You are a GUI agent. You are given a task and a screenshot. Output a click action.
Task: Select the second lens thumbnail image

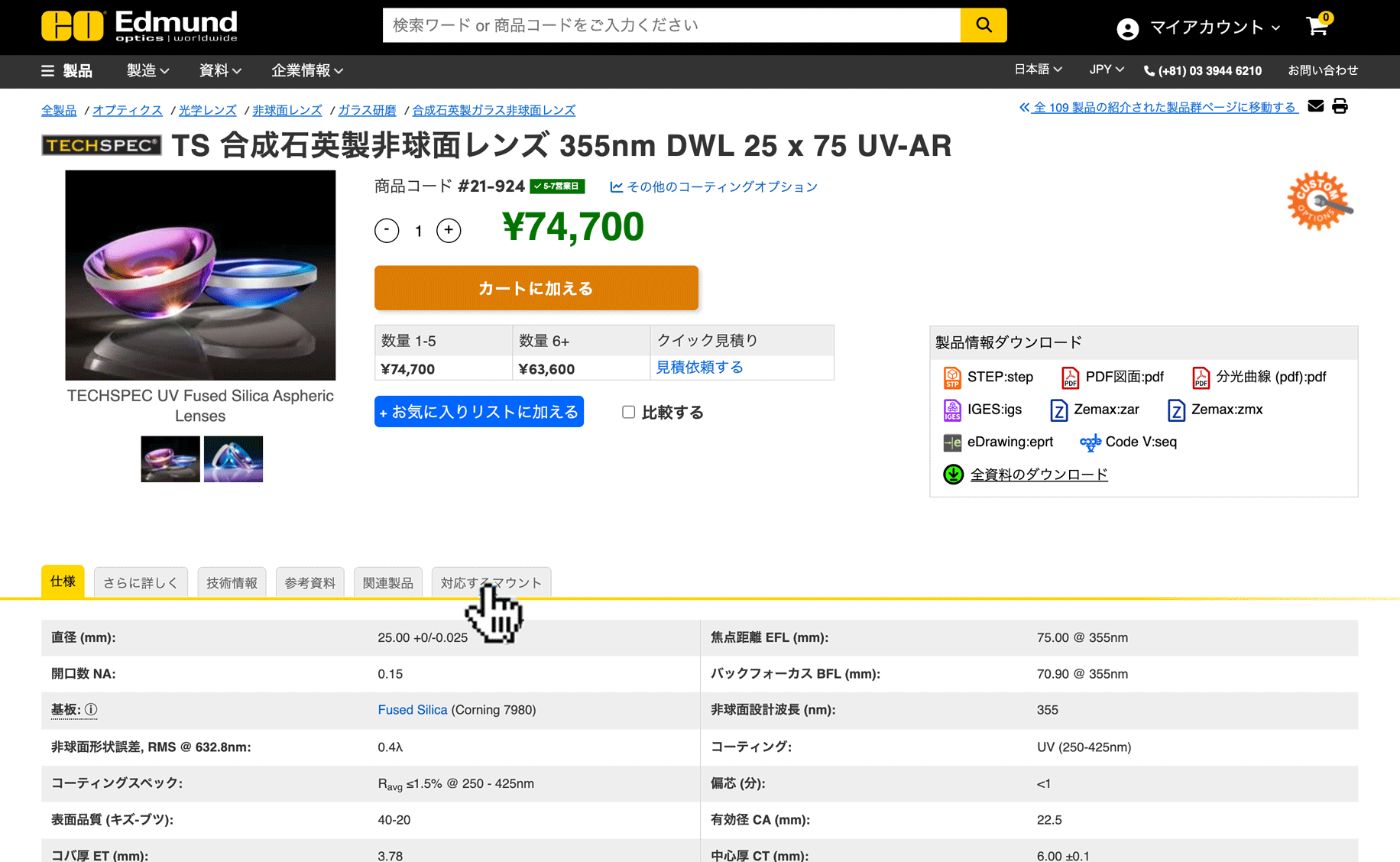[x=233, y=459]
